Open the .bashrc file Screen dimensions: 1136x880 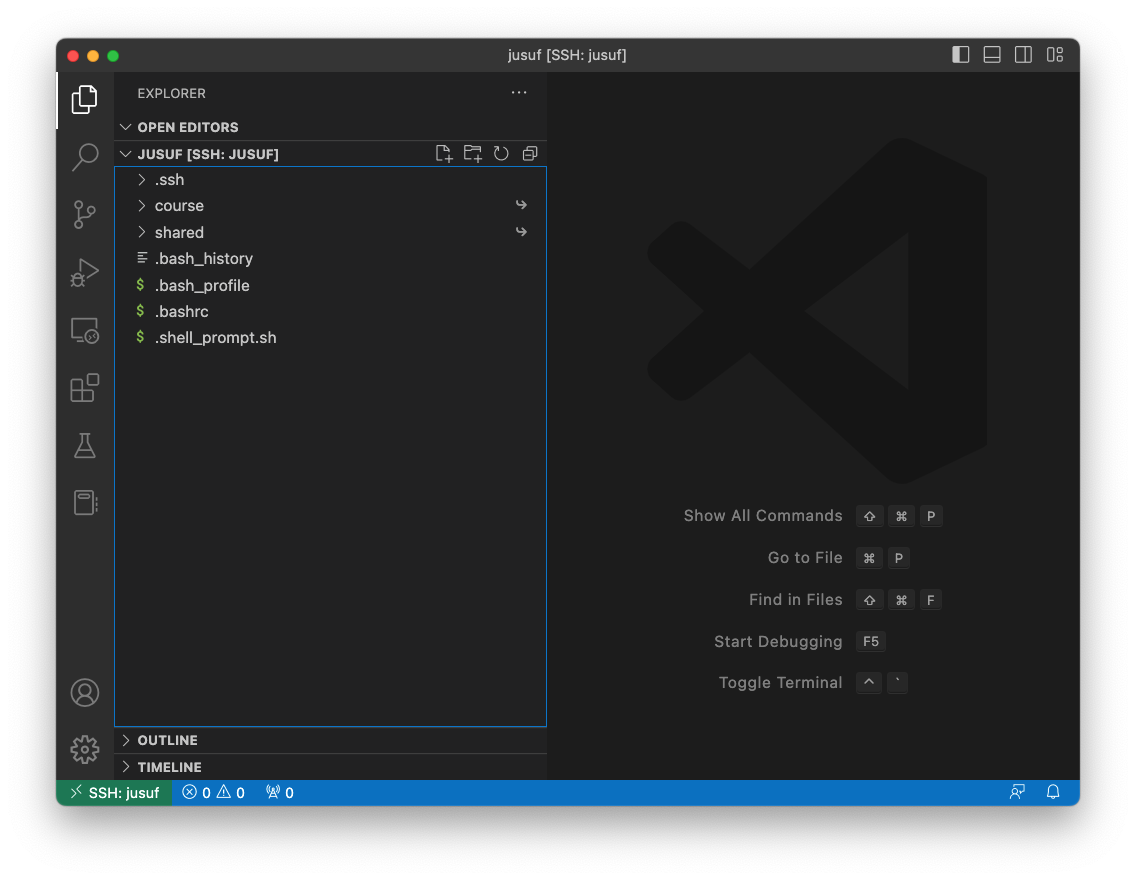[x=181, y=311]
